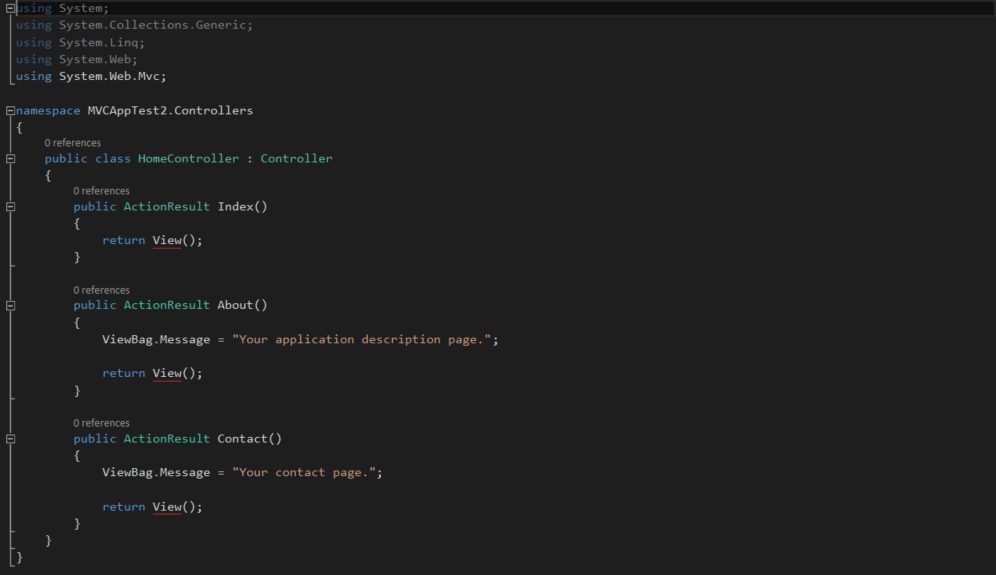Collapse the Contact() method outline
996x575 pixels.
(x=10, y=439)
